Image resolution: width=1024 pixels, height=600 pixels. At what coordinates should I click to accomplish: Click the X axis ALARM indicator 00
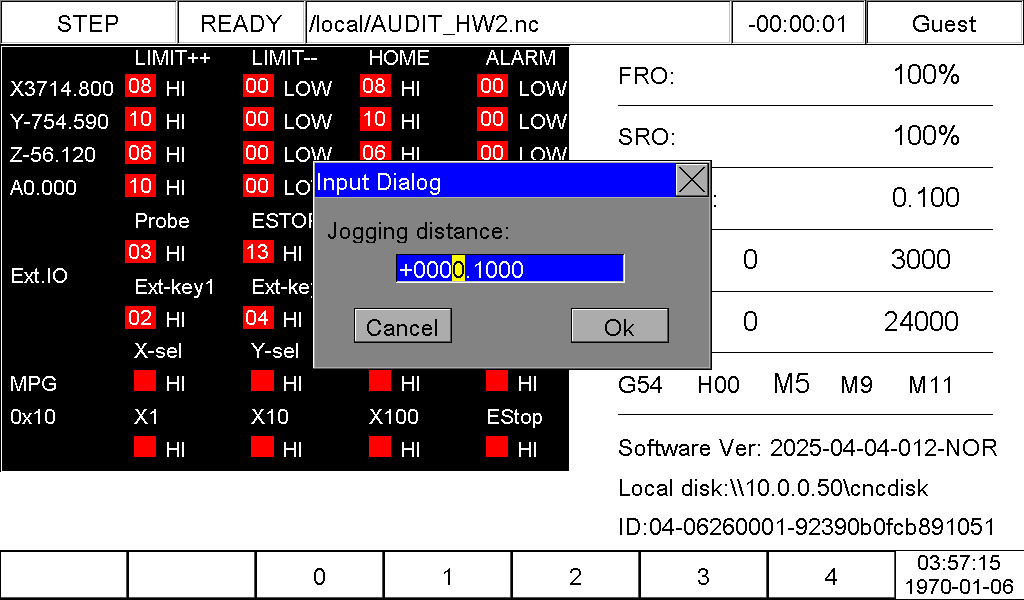tap(492, 86)
